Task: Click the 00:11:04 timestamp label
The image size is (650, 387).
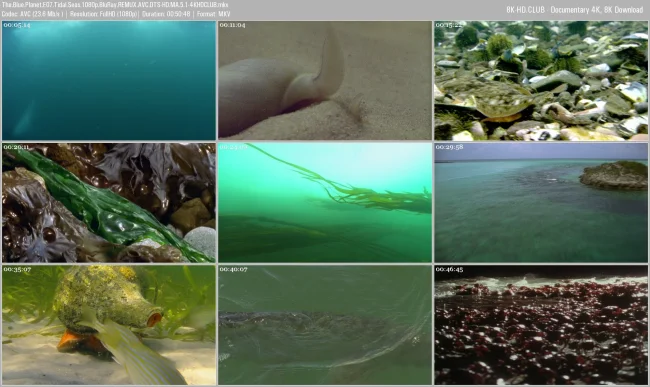Action: click(x=233, y=25)
